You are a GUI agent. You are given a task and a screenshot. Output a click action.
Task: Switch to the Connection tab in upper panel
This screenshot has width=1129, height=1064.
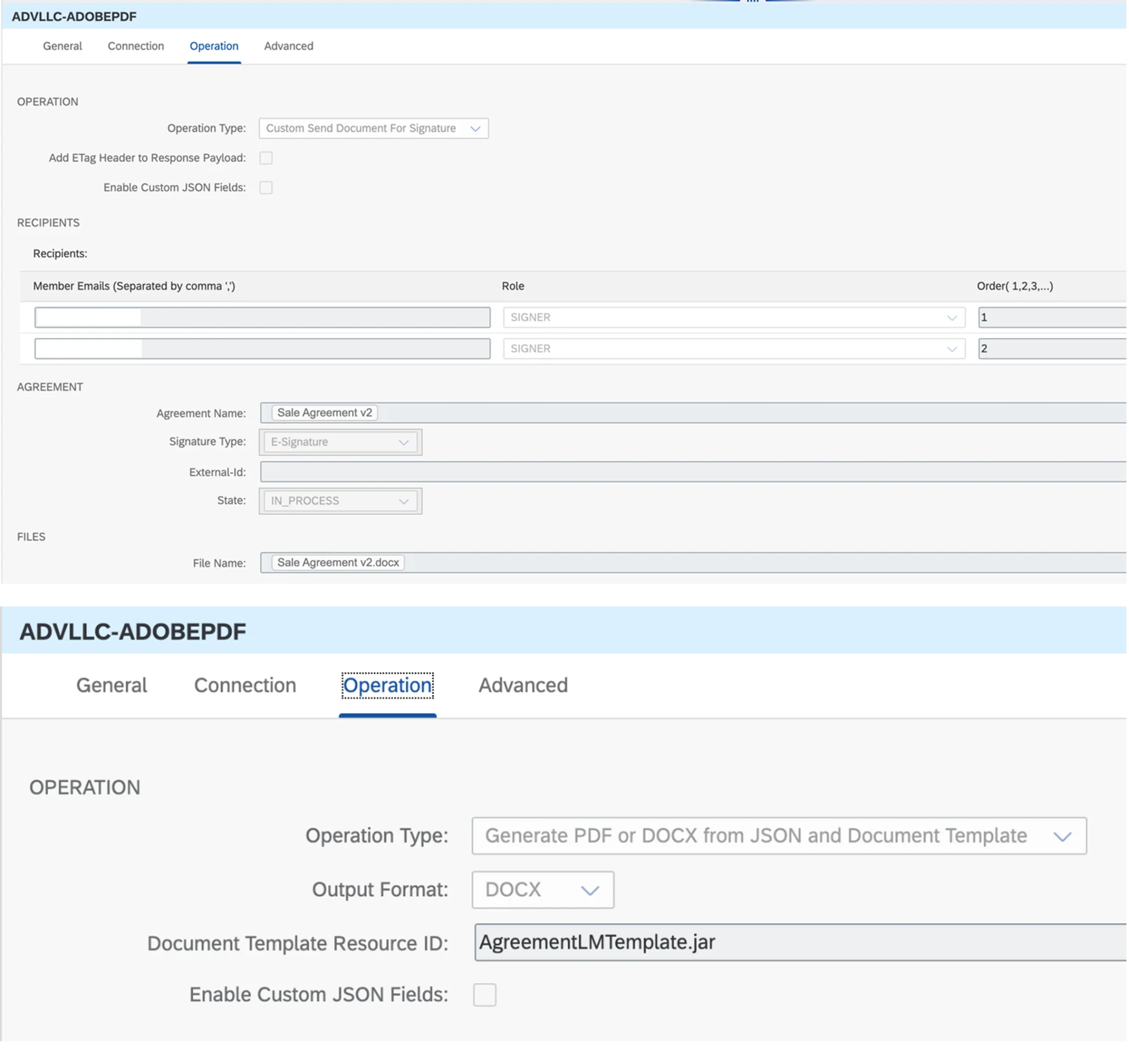coord(135,46)
